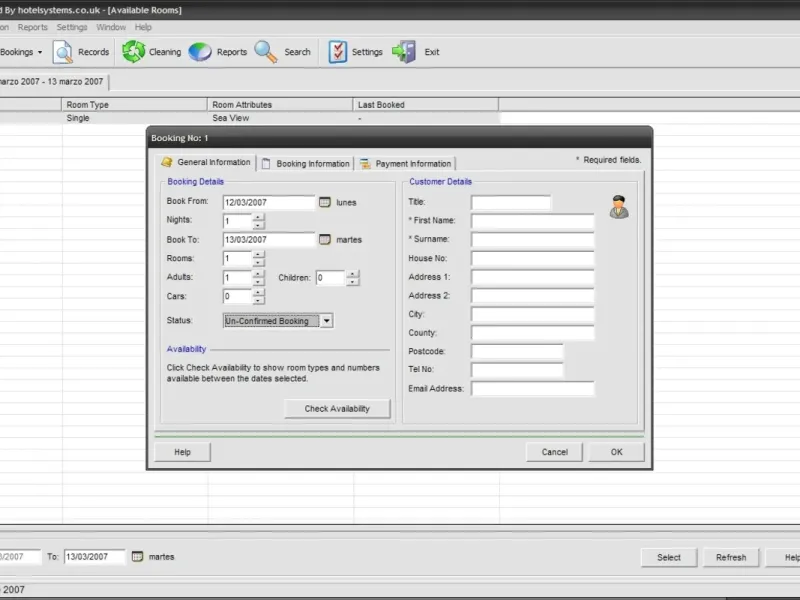Screen dimensions: 800x600
Task: Open the Window menu
Action: 111,27
